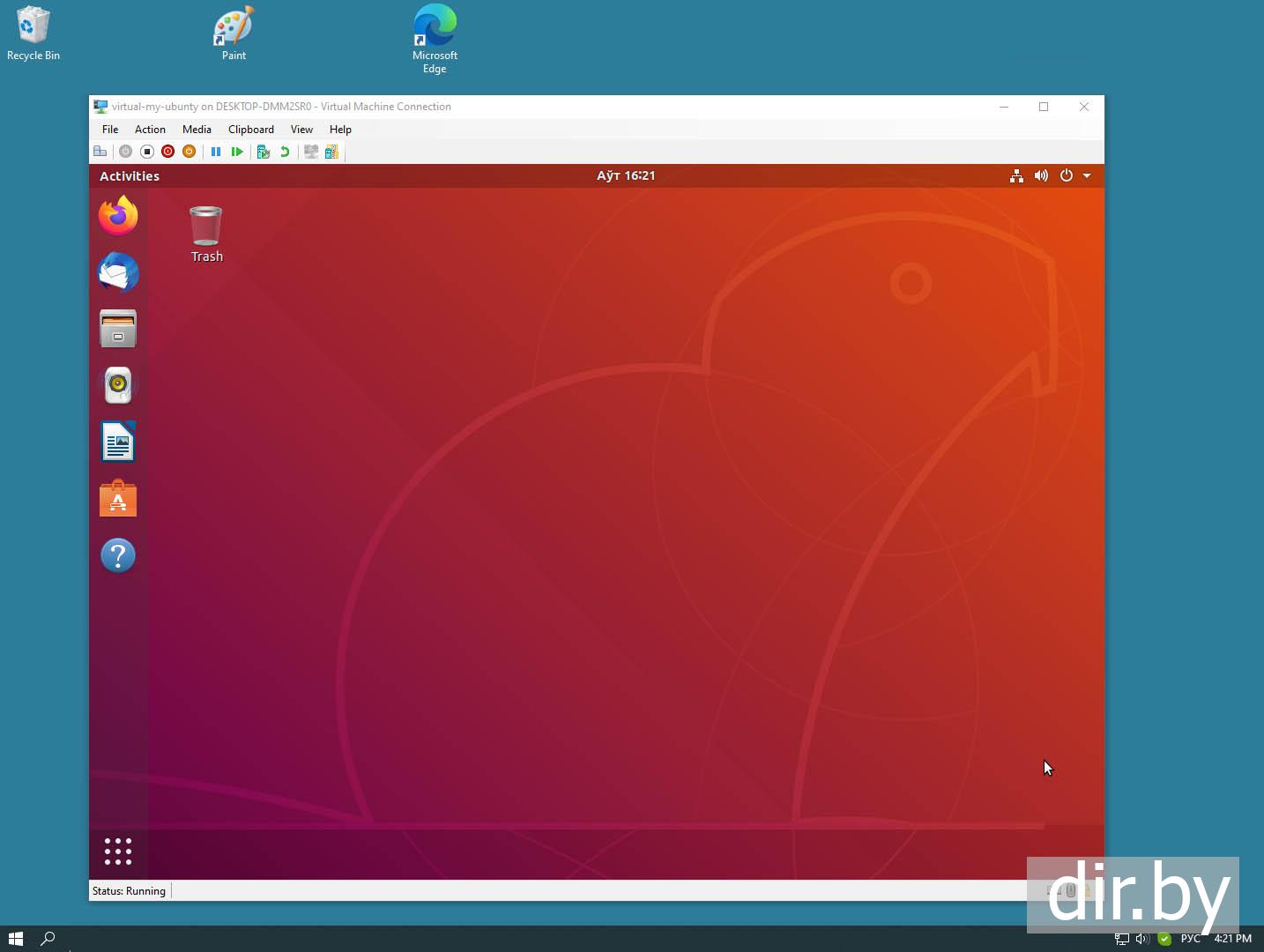Open the View menu
Screen dimensions: 1264x952
[301, 130]
